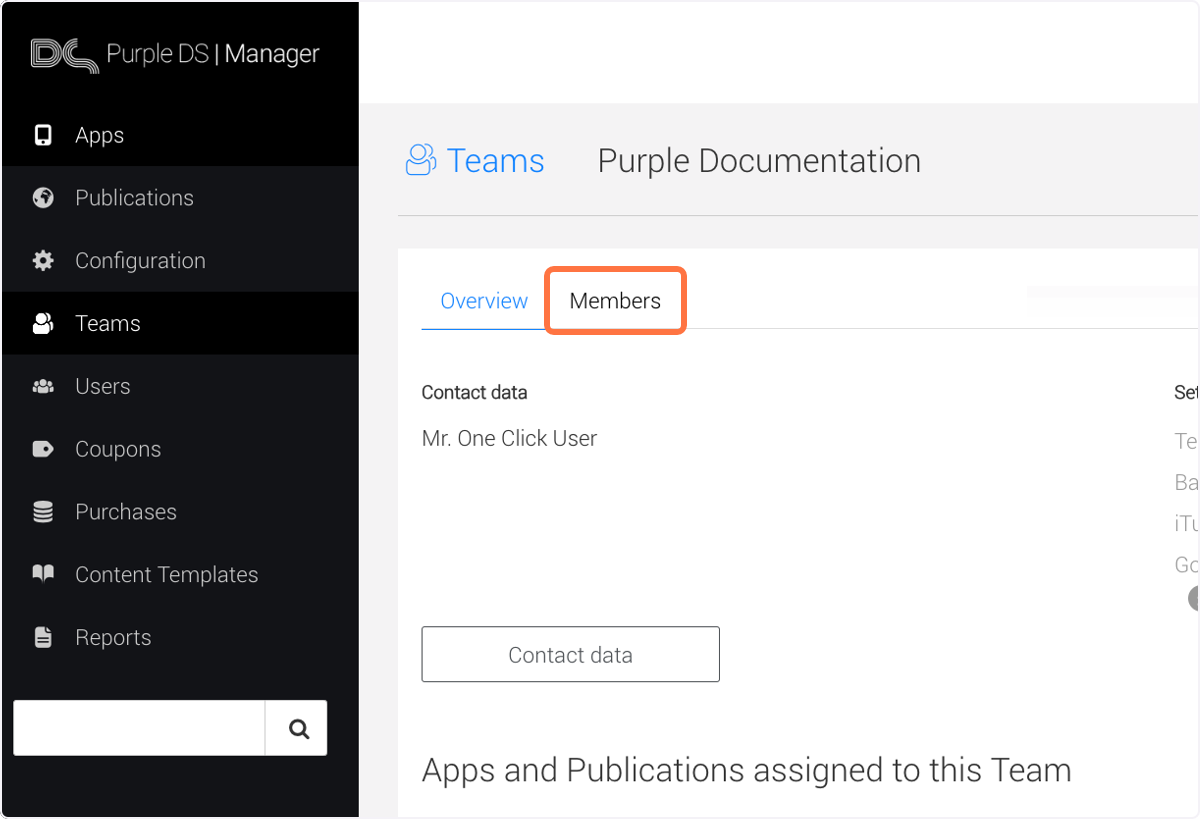Click the Coupons tag icon
This screenshot has height=819, width=1200.
coord(43,449)
